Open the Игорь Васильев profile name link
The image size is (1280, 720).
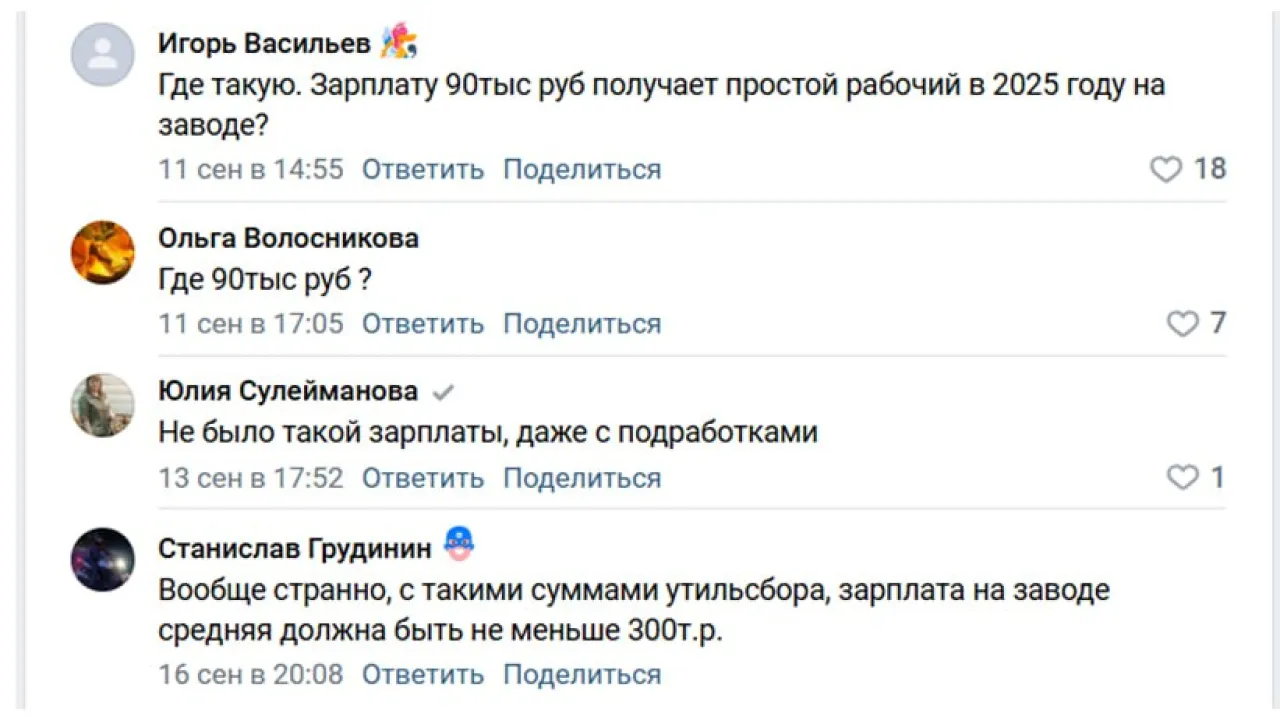tap(264, 44)
